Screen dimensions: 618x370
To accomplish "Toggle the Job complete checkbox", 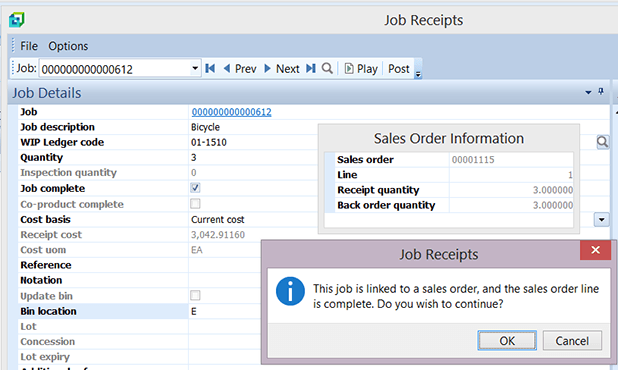I will pos(195,188).
